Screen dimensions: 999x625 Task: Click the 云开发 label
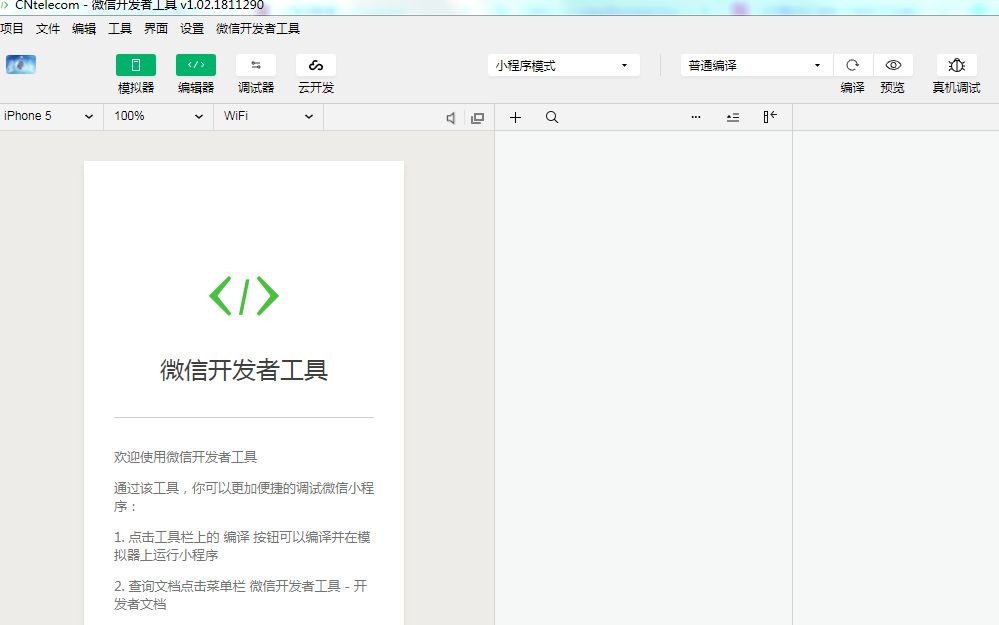point(316,87)
